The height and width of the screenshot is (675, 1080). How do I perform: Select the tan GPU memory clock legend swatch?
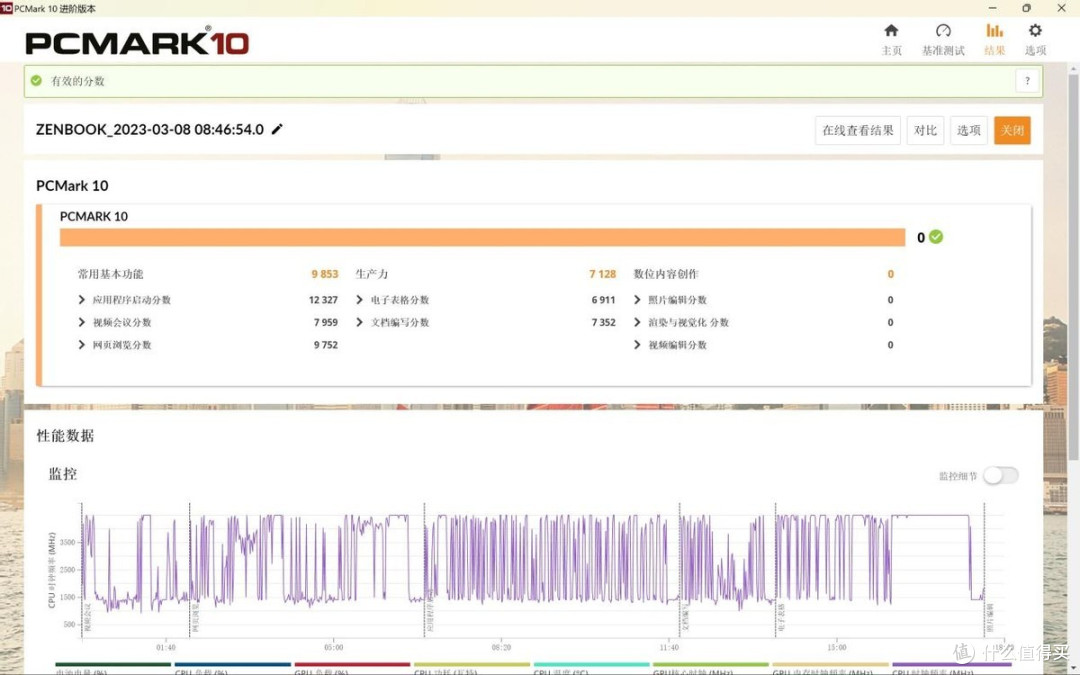coord(831,665)
